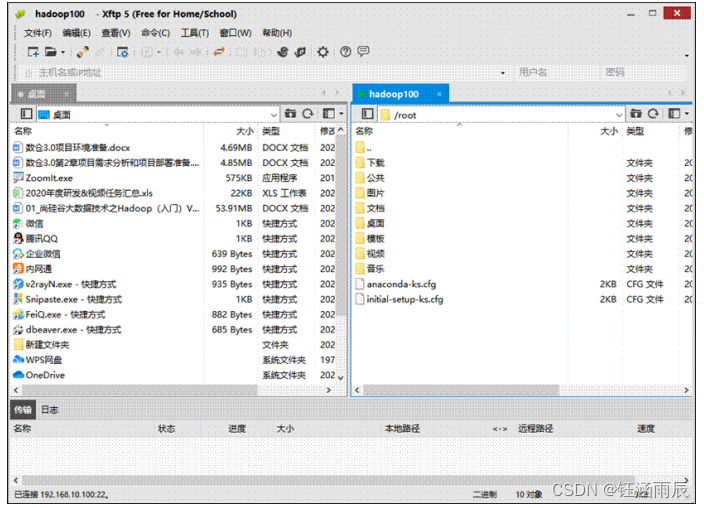This screenshot has width=704, height=508.
Task: Open the 帮助(H) menu
Action: pos(277,33)
